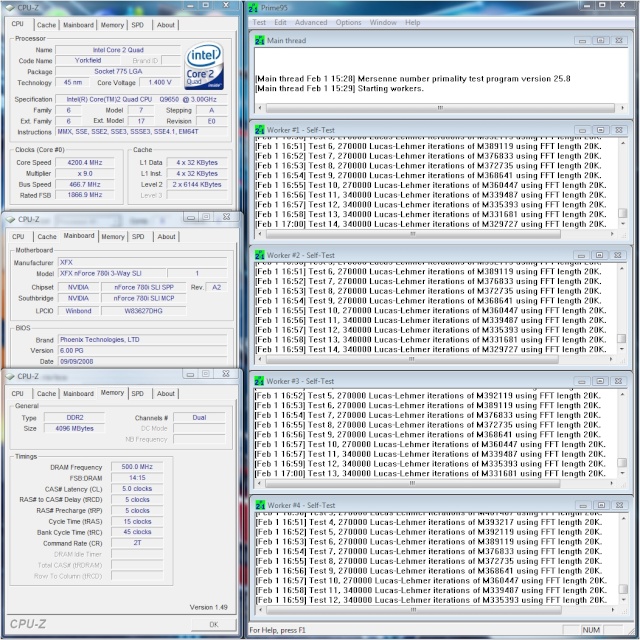Click the Worker #4 window icon

click(x=260, y=505)
